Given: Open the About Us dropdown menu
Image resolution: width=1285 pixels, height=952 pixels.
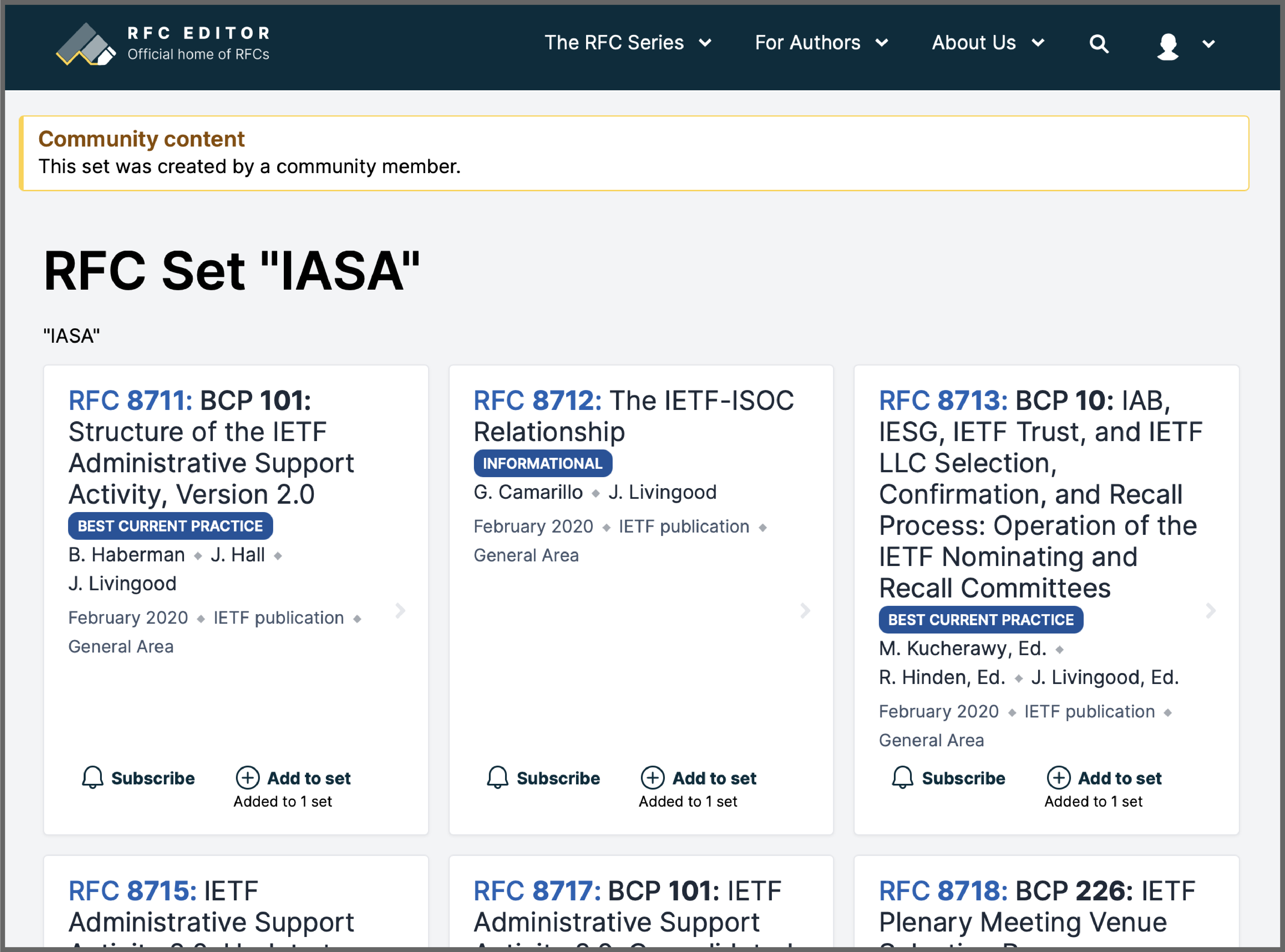Looking at the screenshot, I should 988,43.
